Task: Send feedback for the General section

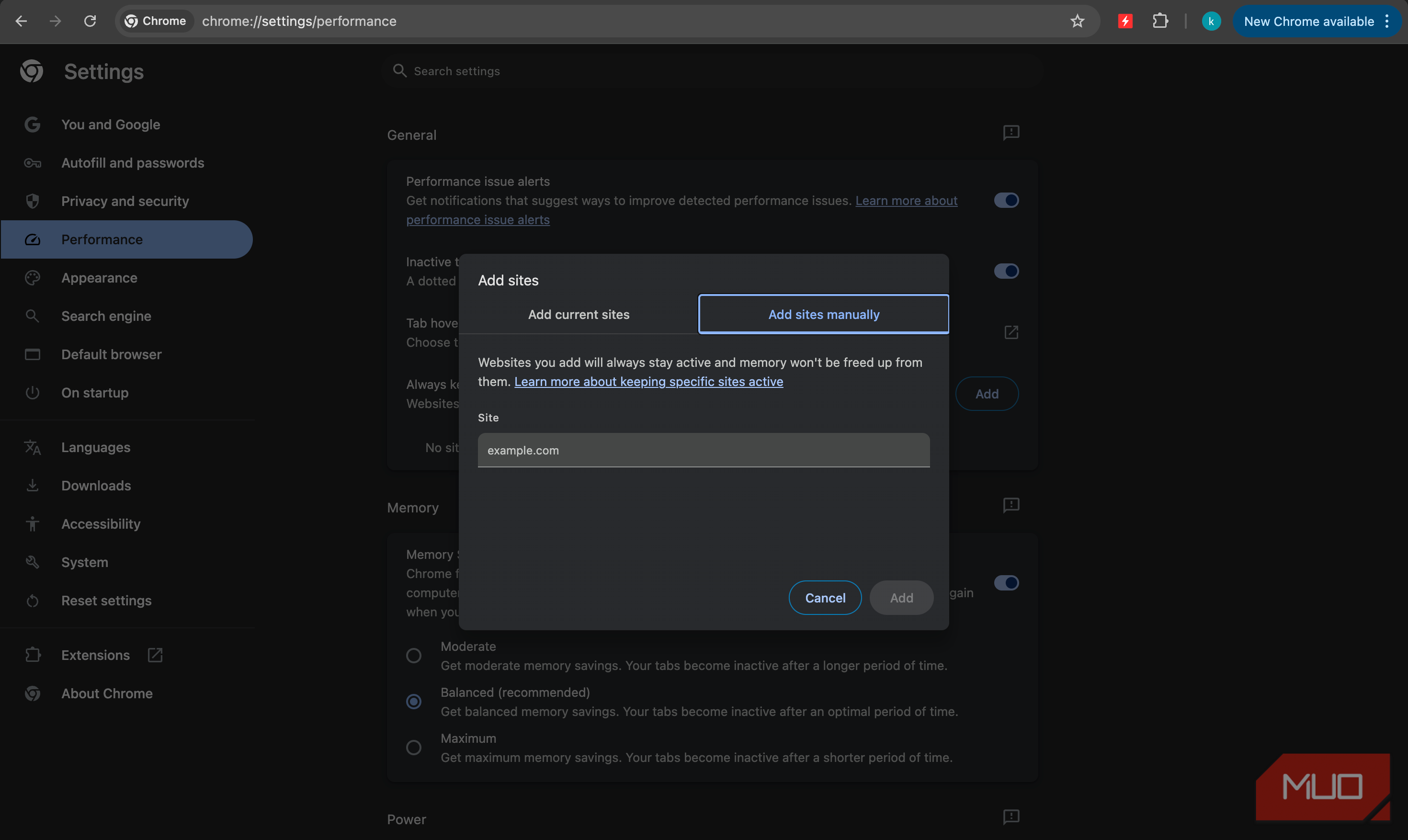Action: pos(1011,133)
